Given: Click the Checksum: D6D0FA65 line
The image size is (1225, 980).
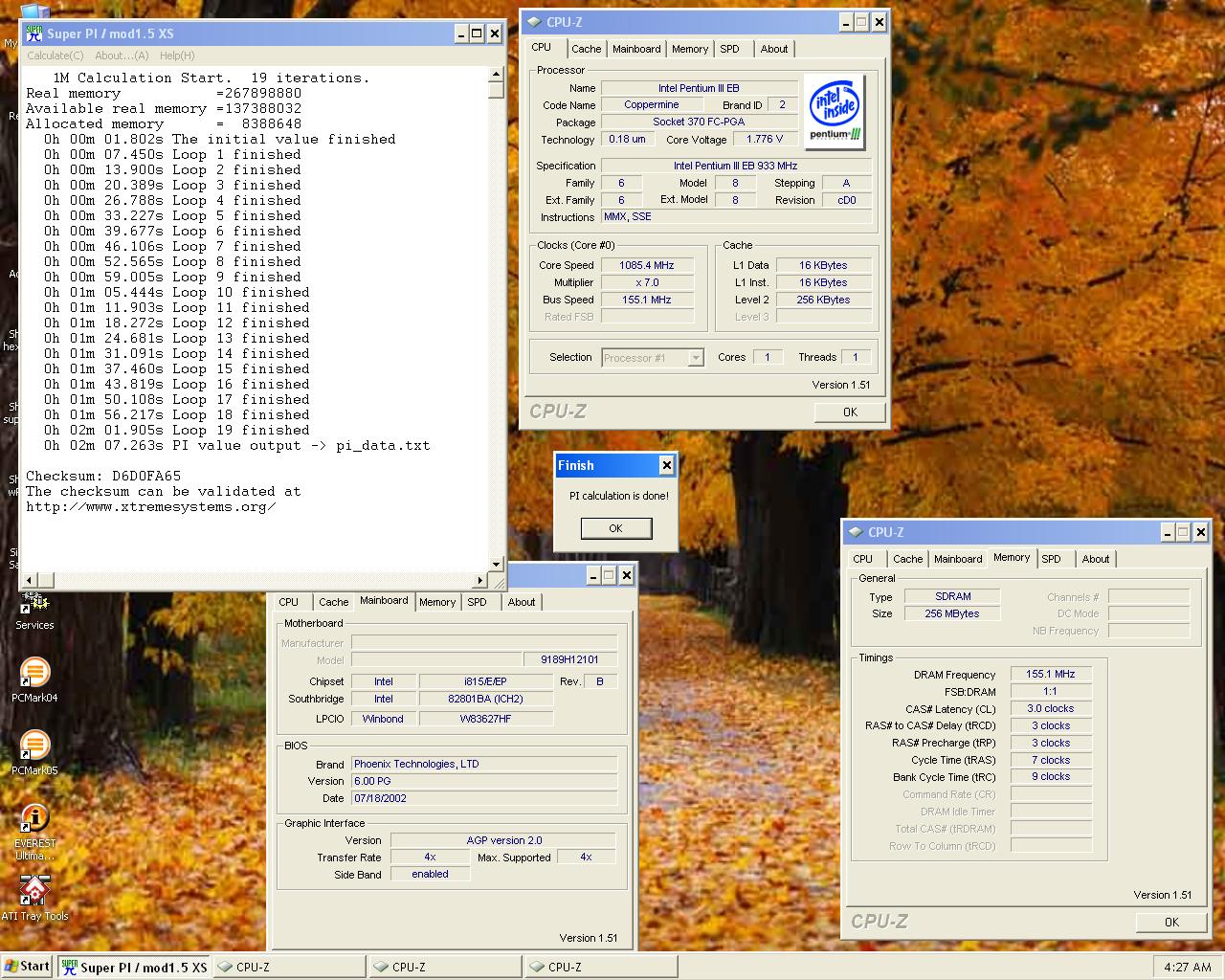Looking at the screenshot, I should [103, 476].
